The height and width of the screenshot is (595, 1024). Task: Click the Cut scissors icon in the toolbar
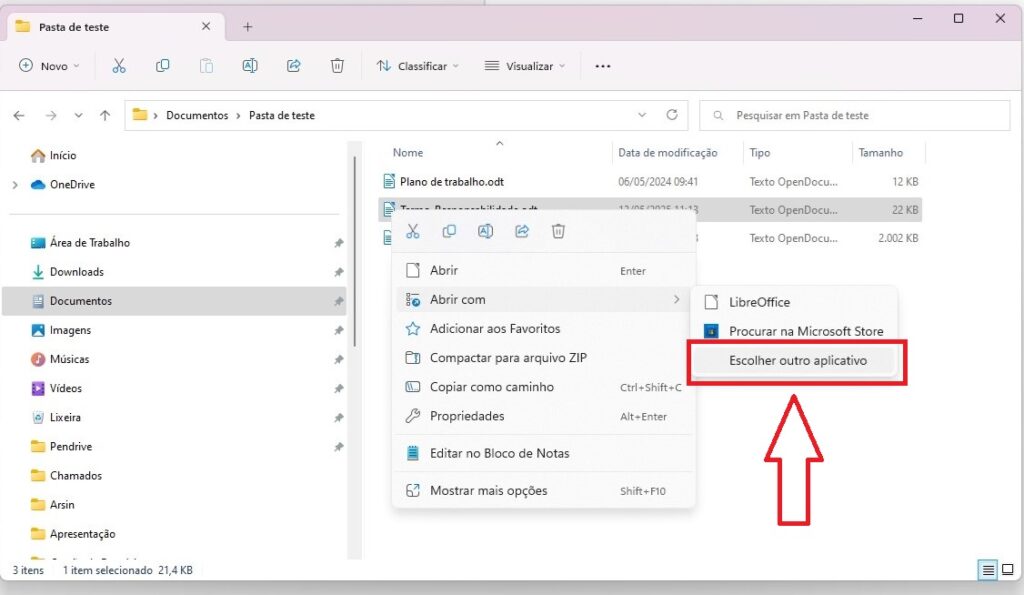119,66
